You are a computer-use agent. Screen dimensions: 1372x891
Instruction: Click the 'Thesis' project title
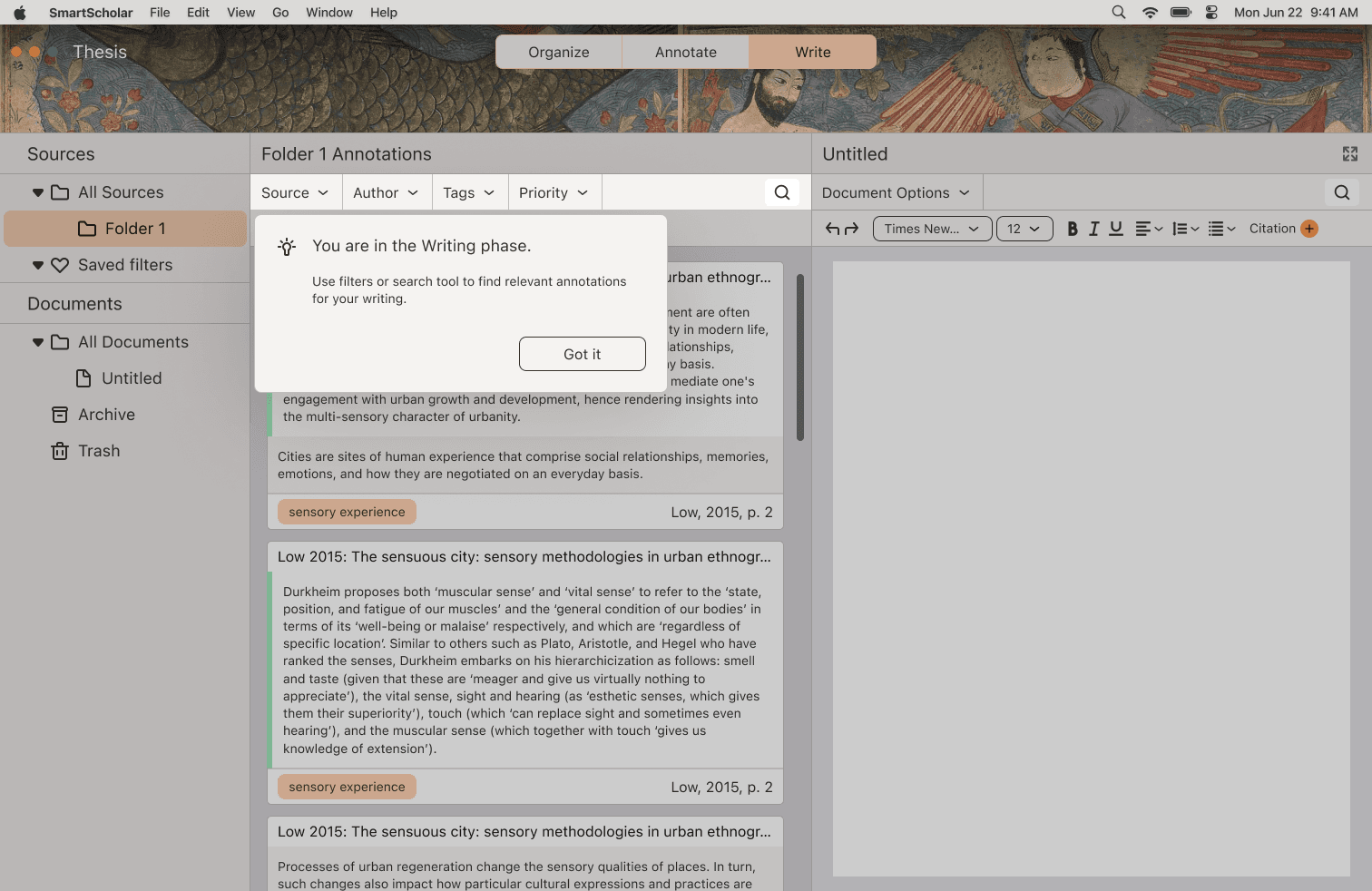100,52
